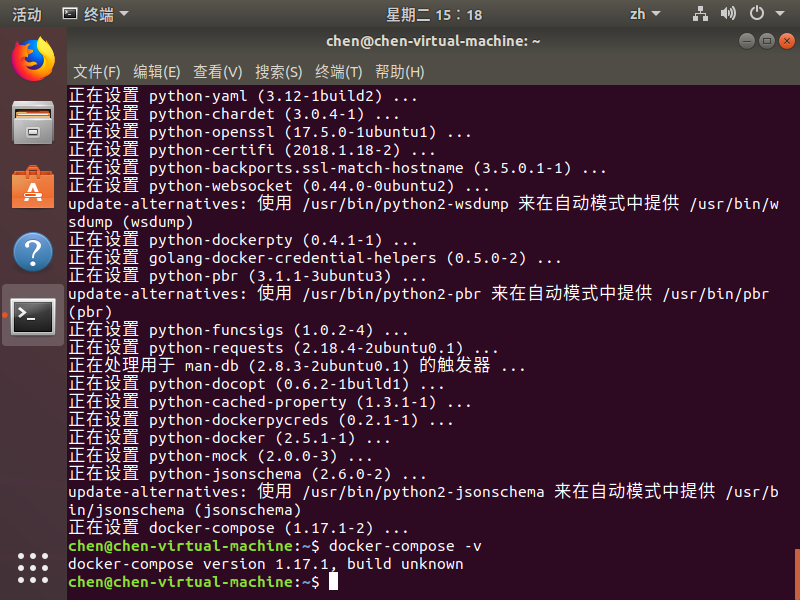Click the 'python-jsonschema (2.6.0-2)' line
Viewport: 800px width, 600px height.
click(x=247, y=474)
